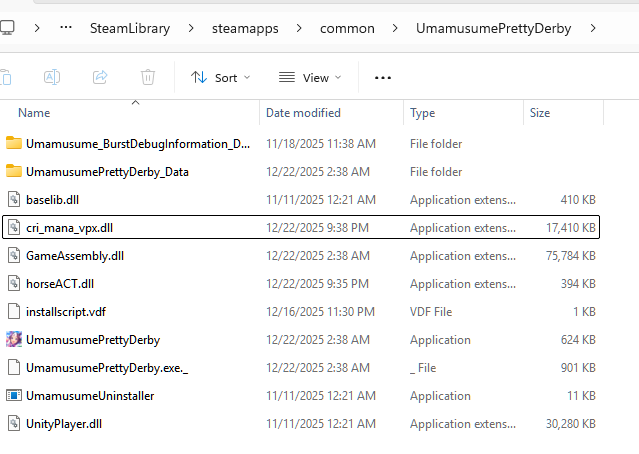The width and height of the screenshot is (639, 454).
Task: Click the GameAssembly.dll file name
Action: coord(75,256)
